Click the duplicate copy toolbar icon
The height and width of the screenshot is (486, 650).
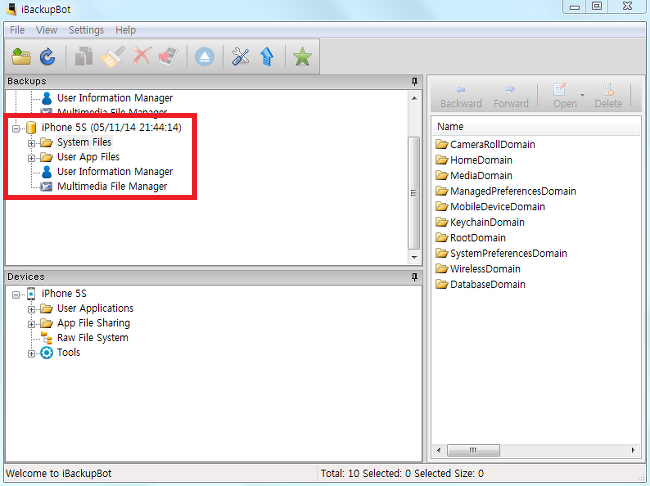(84, 57)
